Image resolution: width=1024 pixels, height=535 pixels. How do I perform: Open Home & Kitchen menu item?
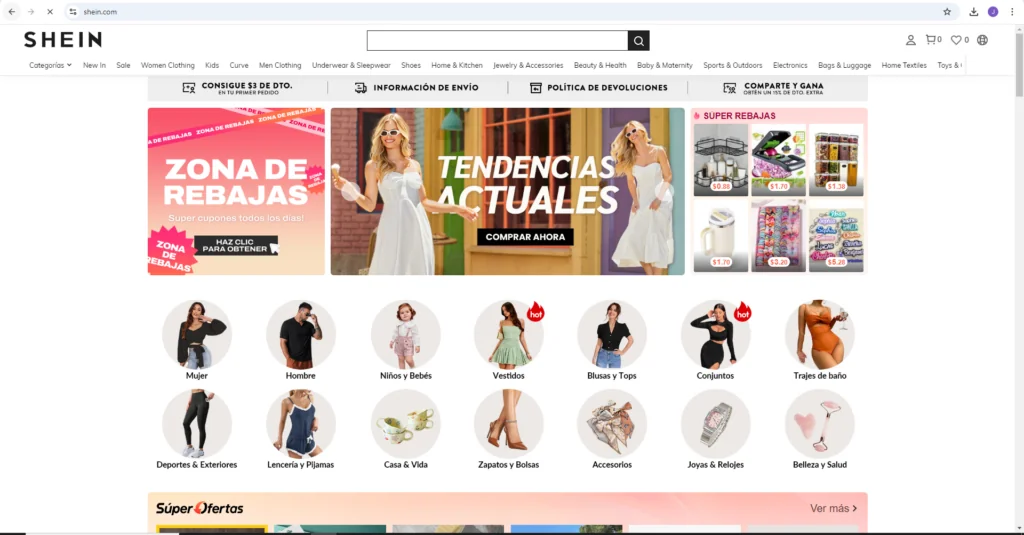457,65
